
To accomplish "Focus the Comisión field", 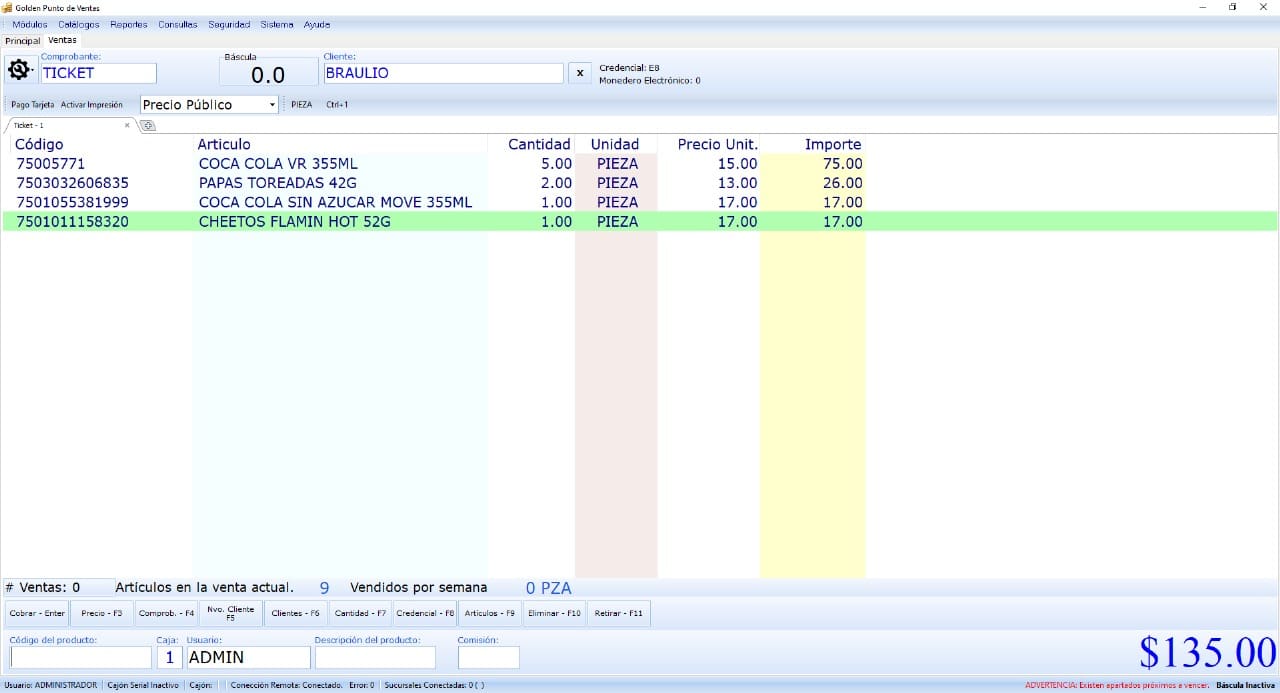I will pyautogui.click(x=488, y=657).
